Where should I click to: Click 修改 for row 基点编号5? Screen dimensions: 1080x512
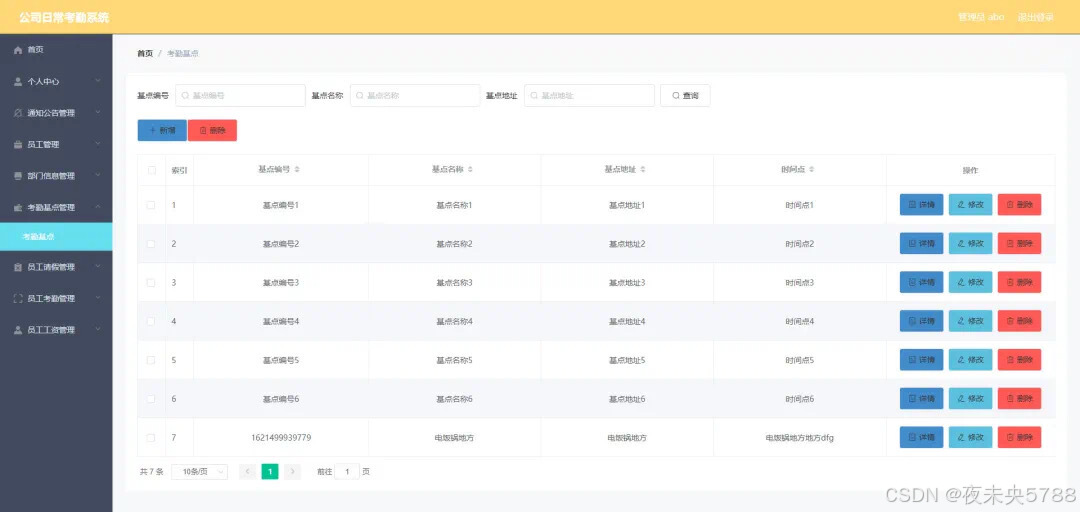(970, 360)
